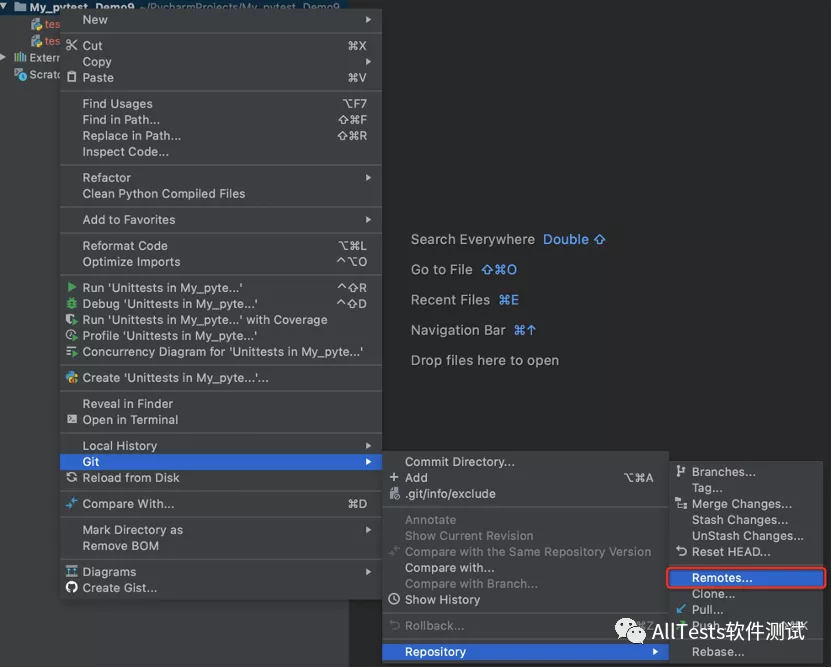Click the Go to File hint text
The width and height of the screenshot is (832, 668).
[441, 270]
